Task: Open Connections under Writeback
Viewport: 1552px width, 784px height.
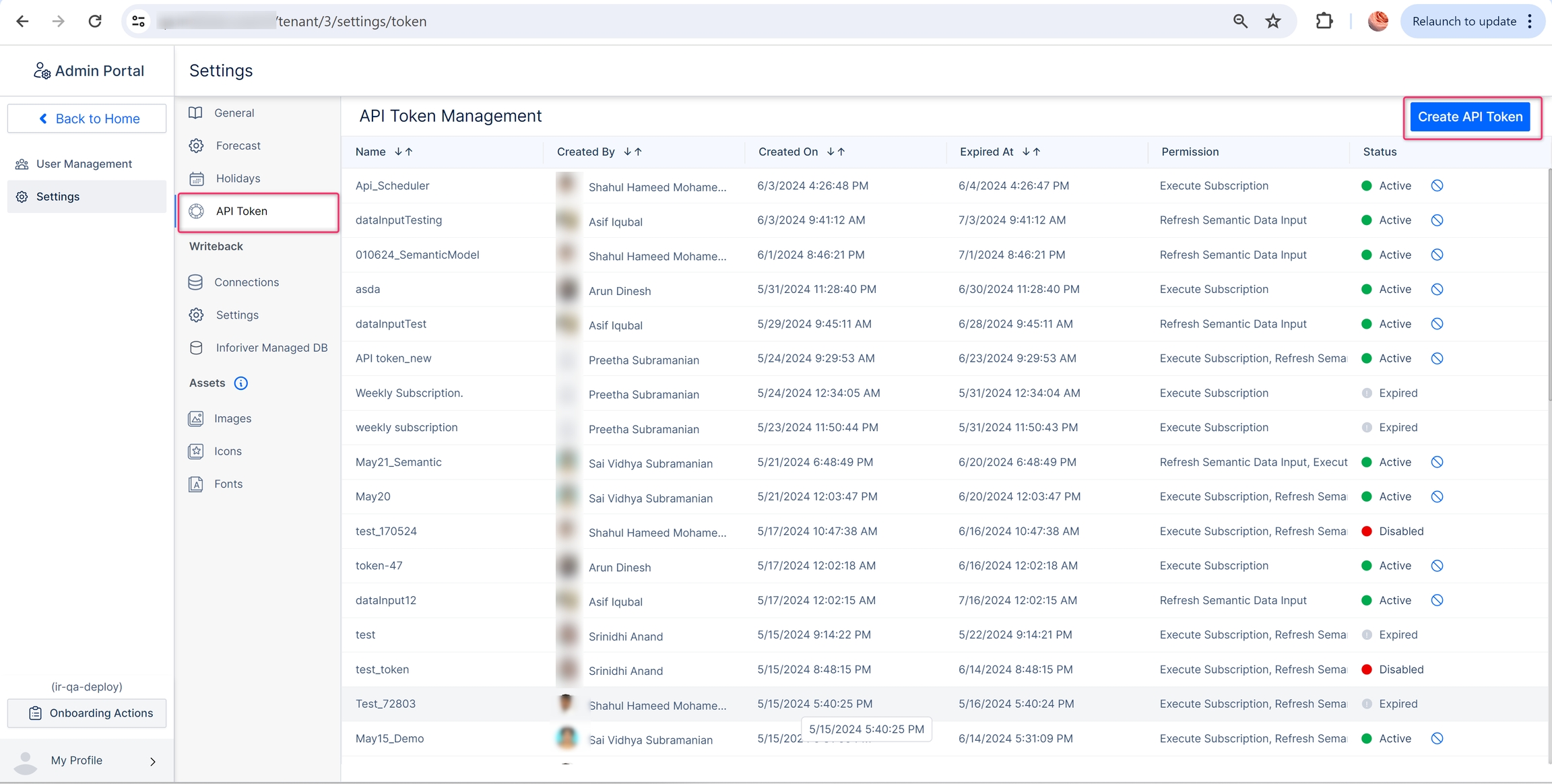Action: click(x=246, y=282)
